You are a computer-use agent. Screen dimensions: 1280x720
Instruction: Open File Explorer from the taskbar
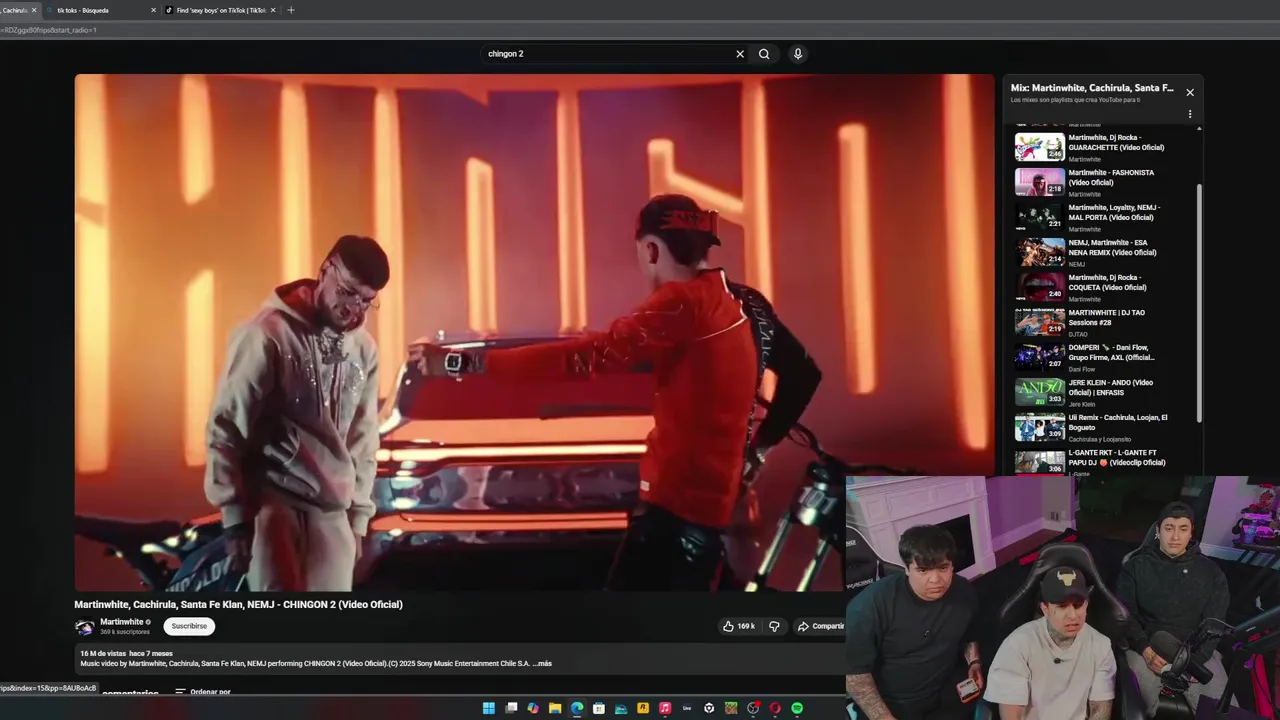pyautogui.click(x=555, y=708)
